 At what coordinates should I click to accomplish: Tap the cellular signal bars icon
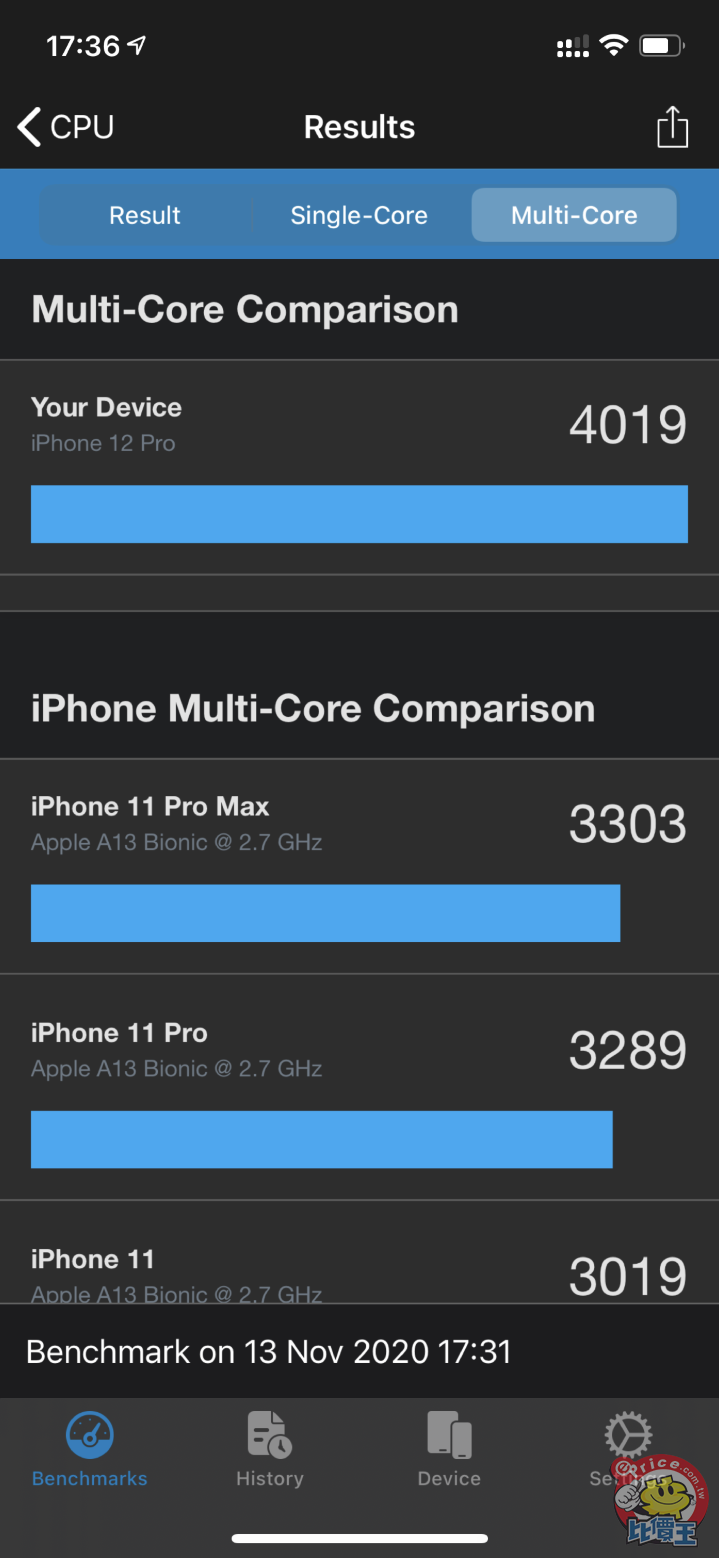(572, 46)
